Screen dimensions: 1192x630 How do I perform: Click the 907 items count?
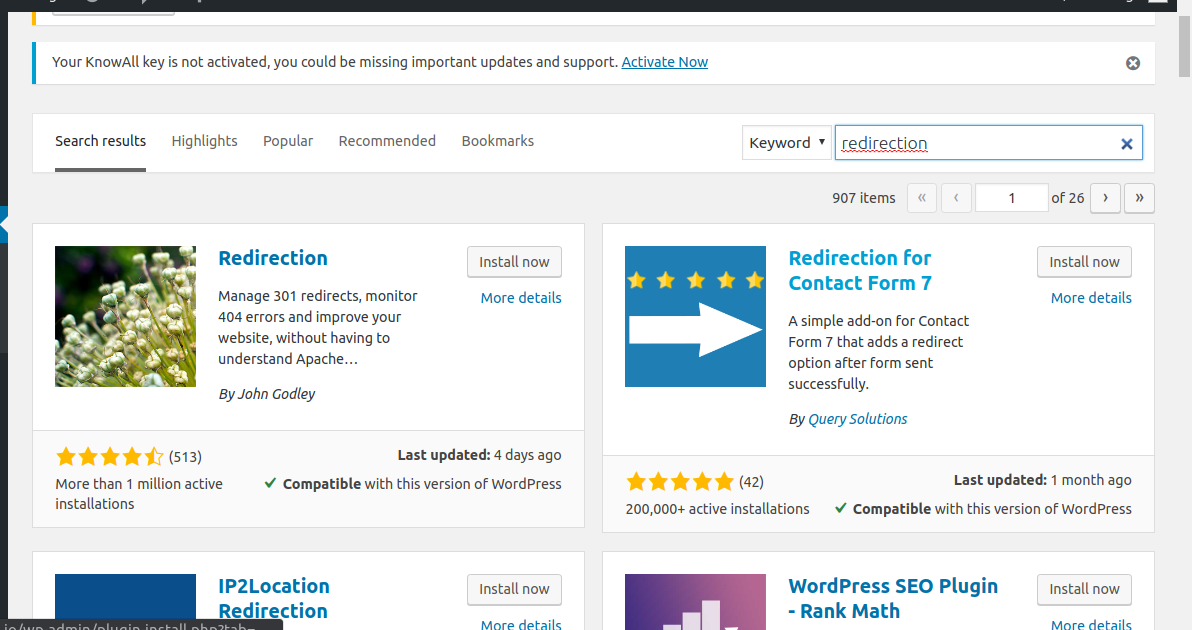(x=864, y=198)
